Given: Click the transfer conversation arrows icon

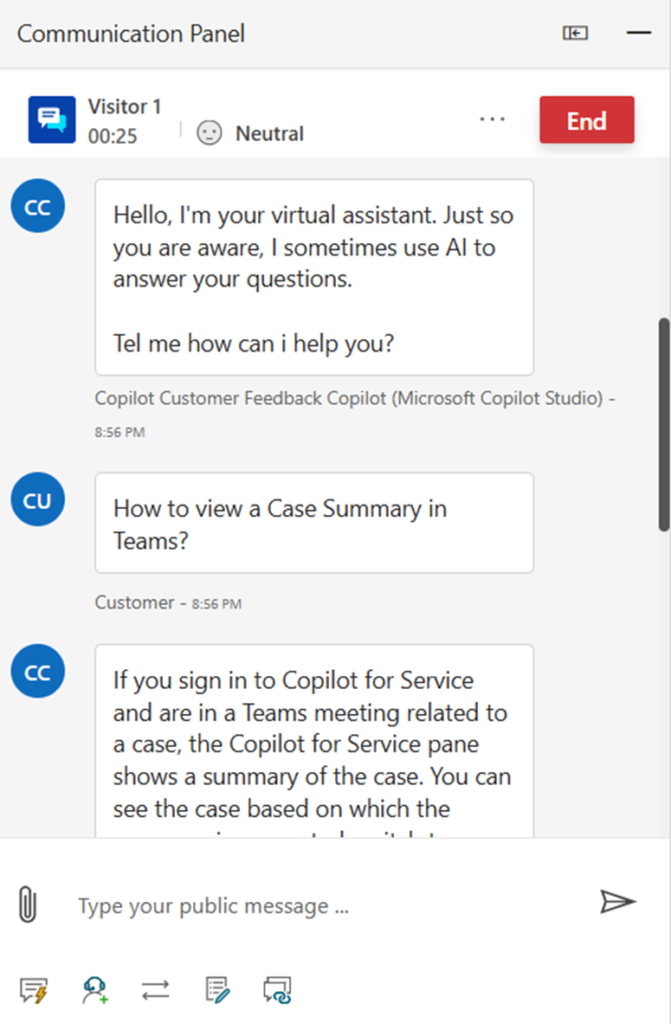Looking at the screenshot, I should pyautogui.click(x=155, y=990).
